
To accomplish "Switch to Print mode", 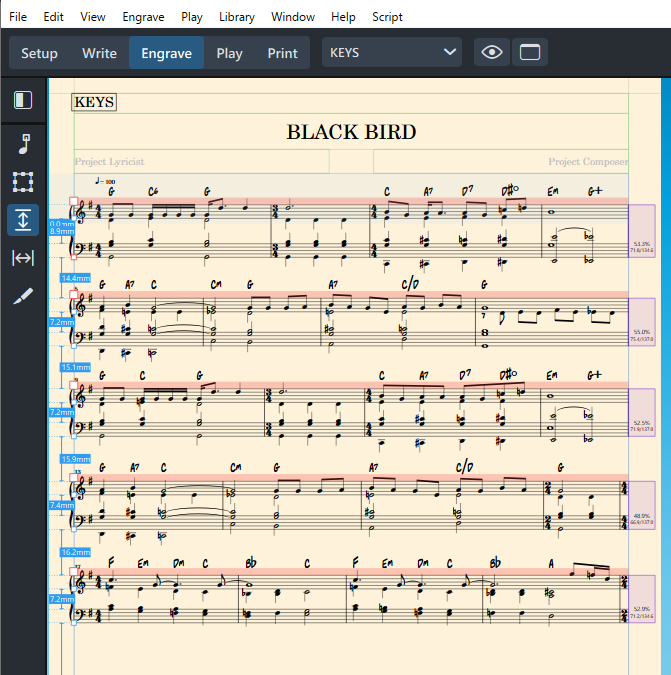I will coord(282,53).
